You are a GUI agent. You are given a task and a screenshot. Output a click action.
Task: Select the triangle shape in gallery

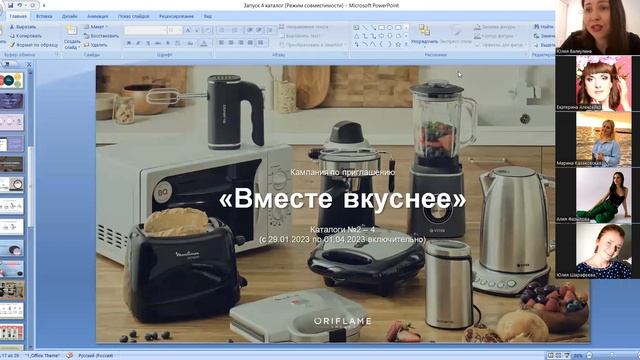point(356,36)
